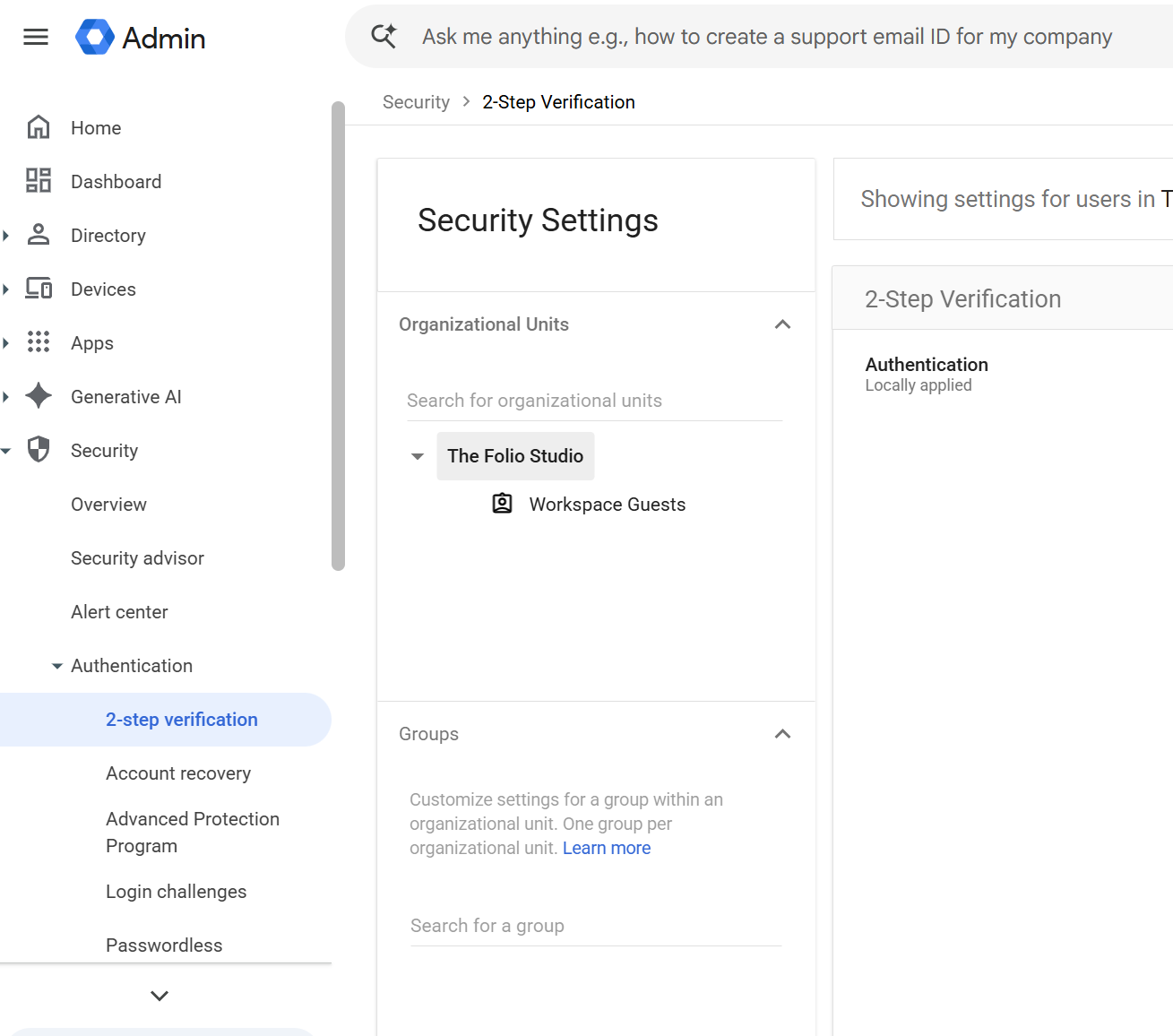Click the Security breadcrumb link
This screenshot has height=1036, width=1173.
(416, 102)
